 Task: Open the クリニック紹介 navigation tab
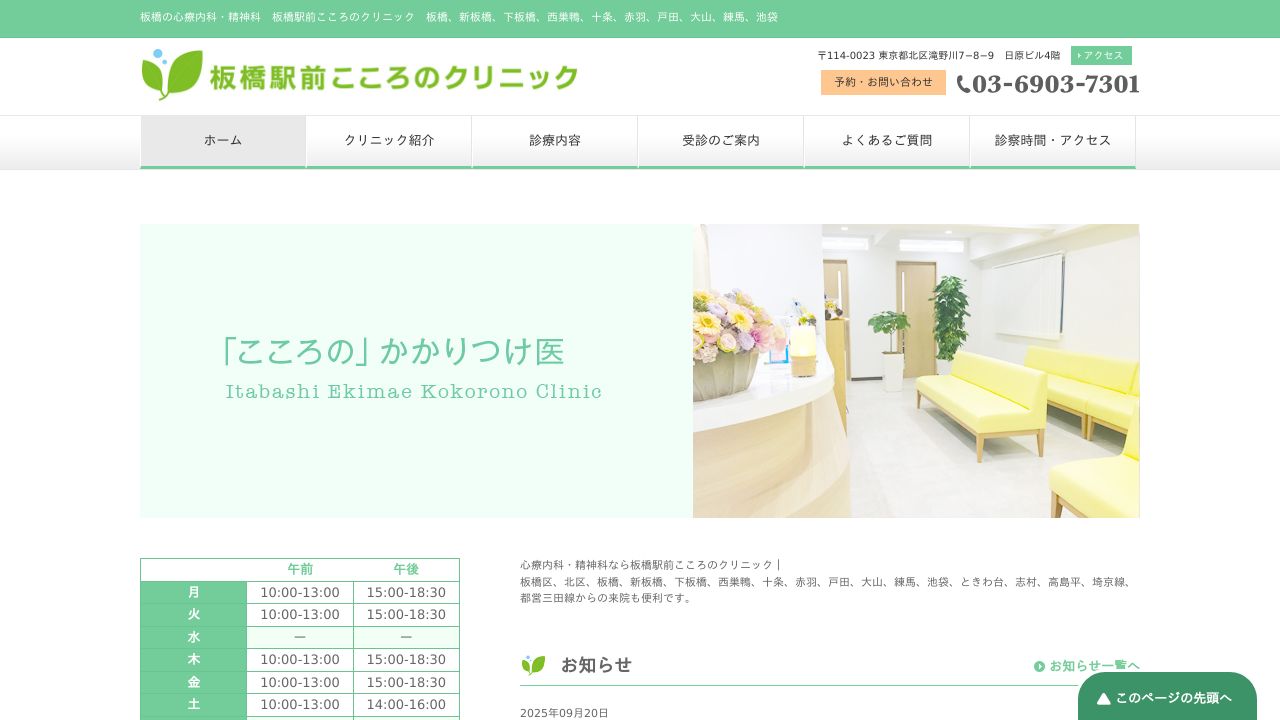pos(389,140)
